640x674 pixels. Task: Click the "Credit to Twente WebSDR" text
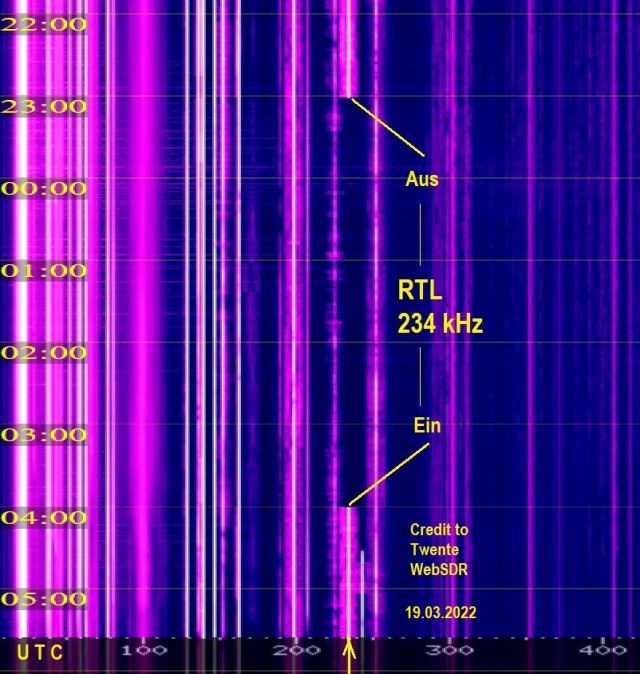click(x=438, y=549)
